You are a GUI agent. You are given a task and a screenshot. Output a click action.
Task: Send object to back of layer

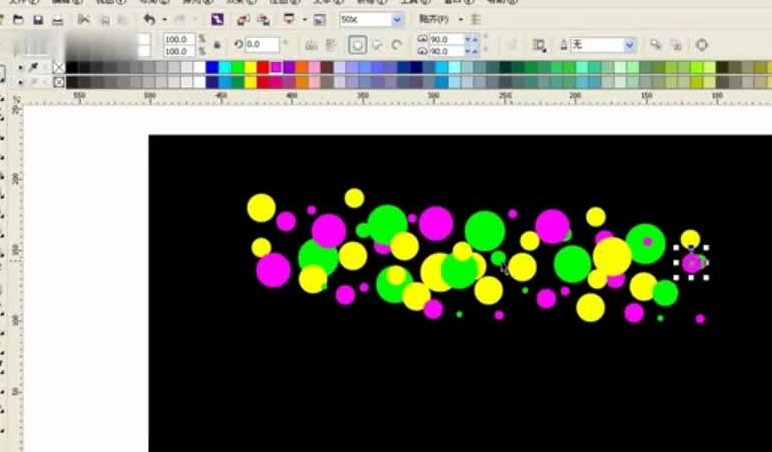pos(676,45)
